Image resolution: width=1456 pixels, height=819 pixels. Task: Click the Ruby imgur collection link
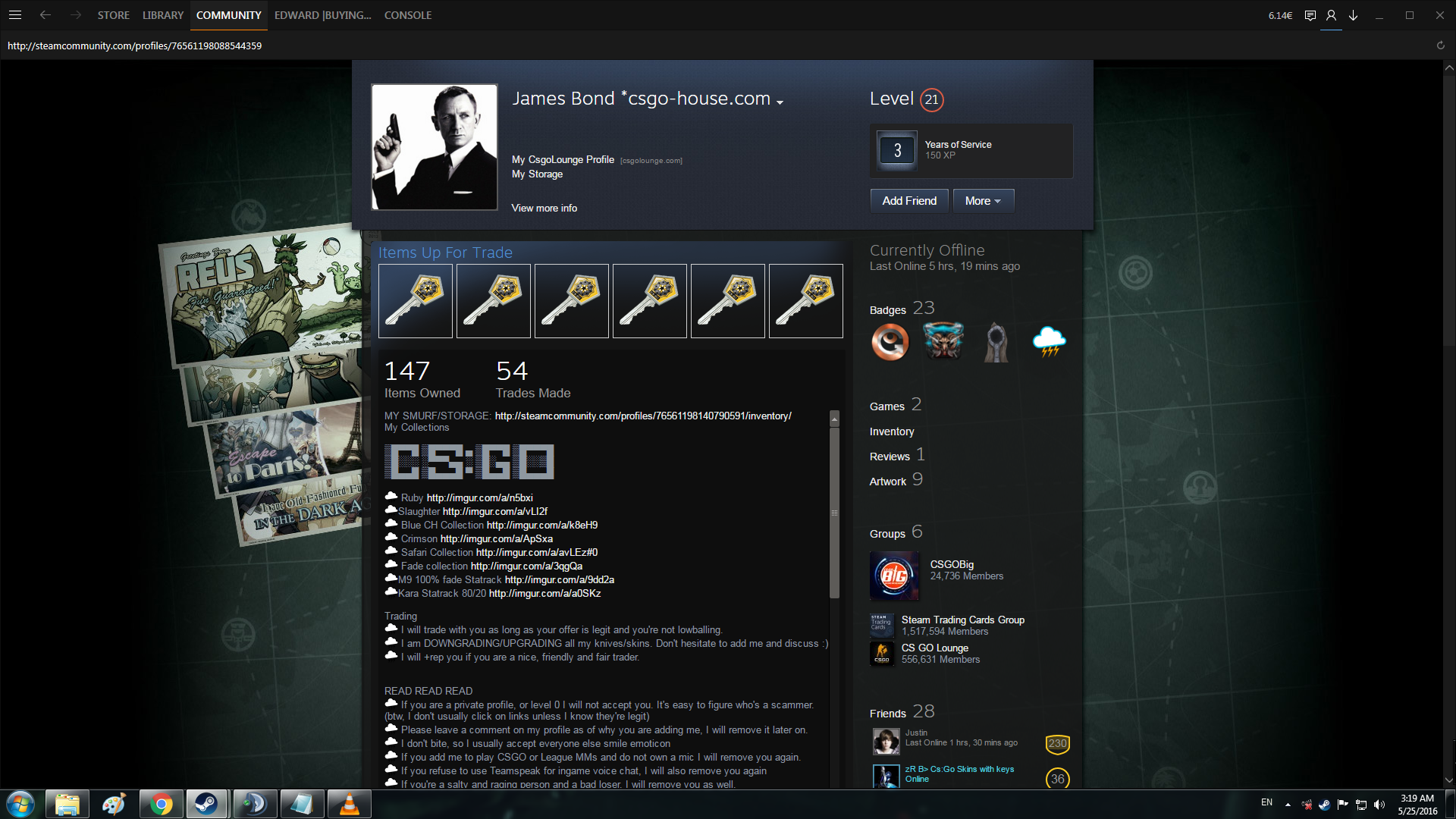479,498
